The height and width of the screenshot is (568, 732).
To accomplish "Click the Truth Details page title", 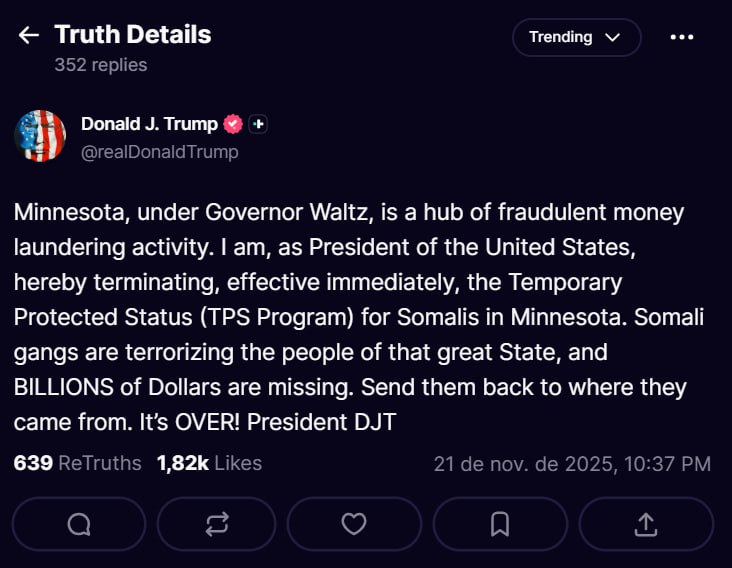I will click(133, 35).
